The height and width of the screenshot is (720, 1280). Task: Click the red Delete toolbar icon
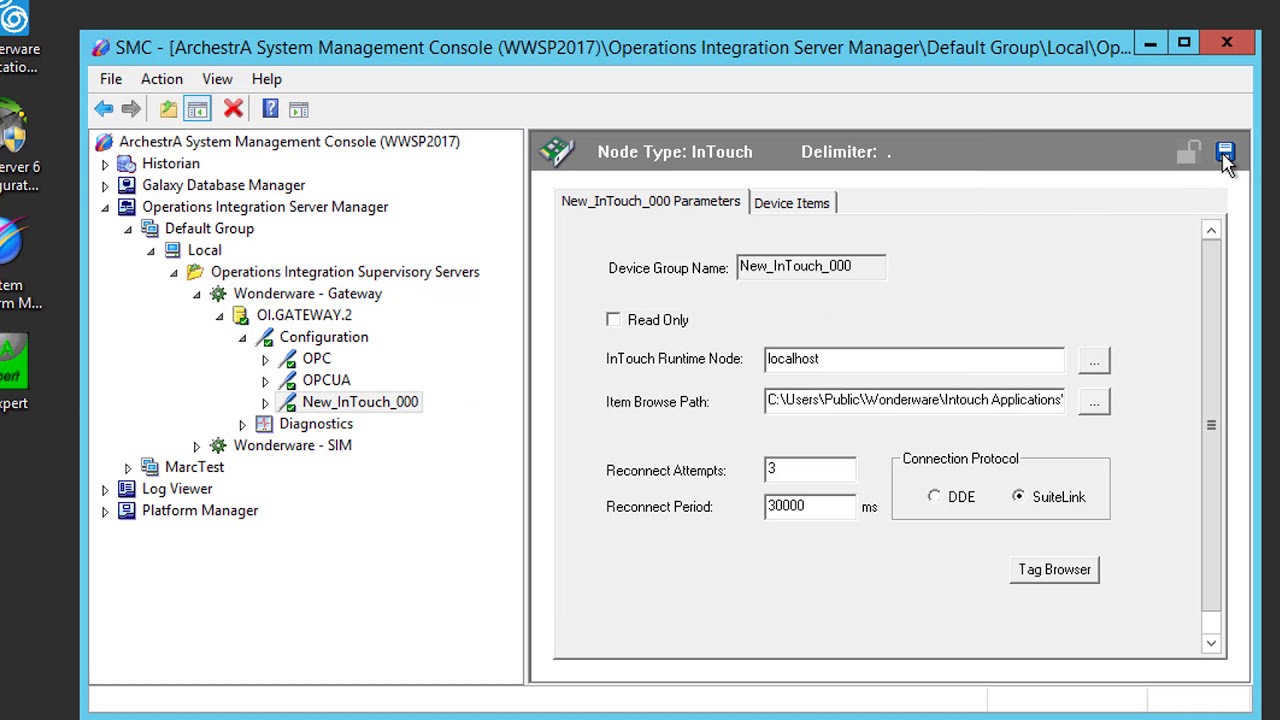click(x=233, y=109)
